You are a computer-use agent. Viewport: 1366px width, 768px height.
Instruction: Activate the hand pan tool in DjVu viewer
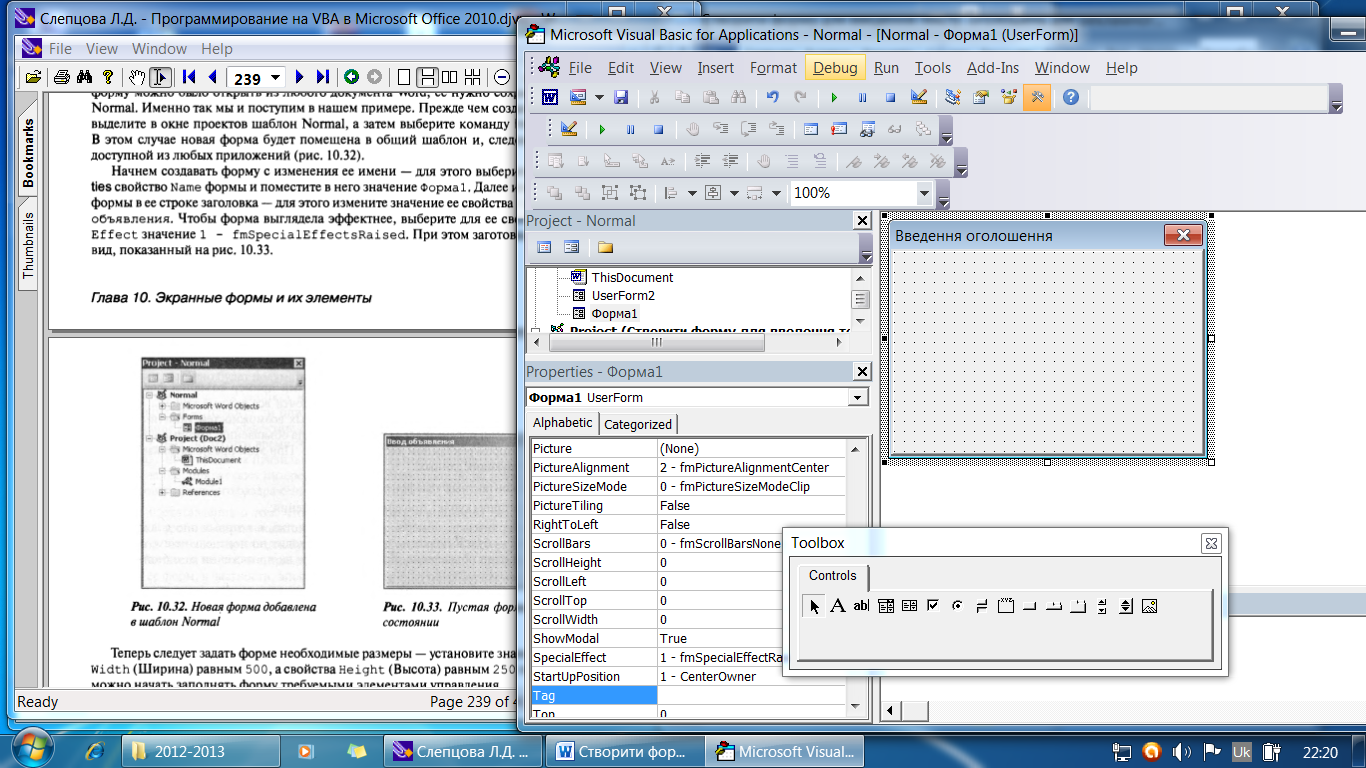[137, 77]
